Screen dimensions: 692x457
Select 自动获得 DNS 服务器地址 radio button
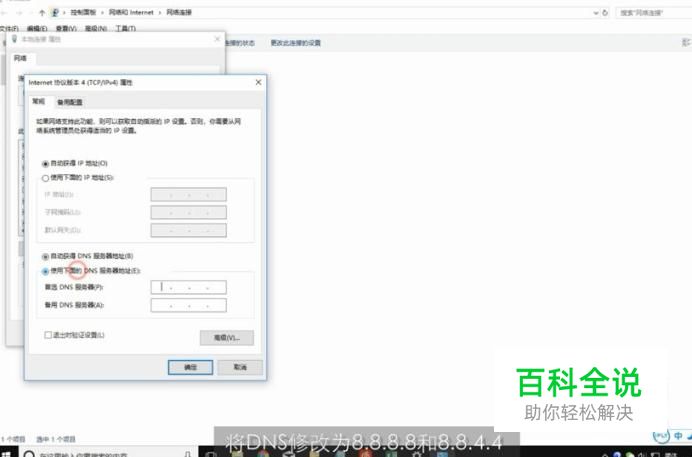tap(45, 257)
